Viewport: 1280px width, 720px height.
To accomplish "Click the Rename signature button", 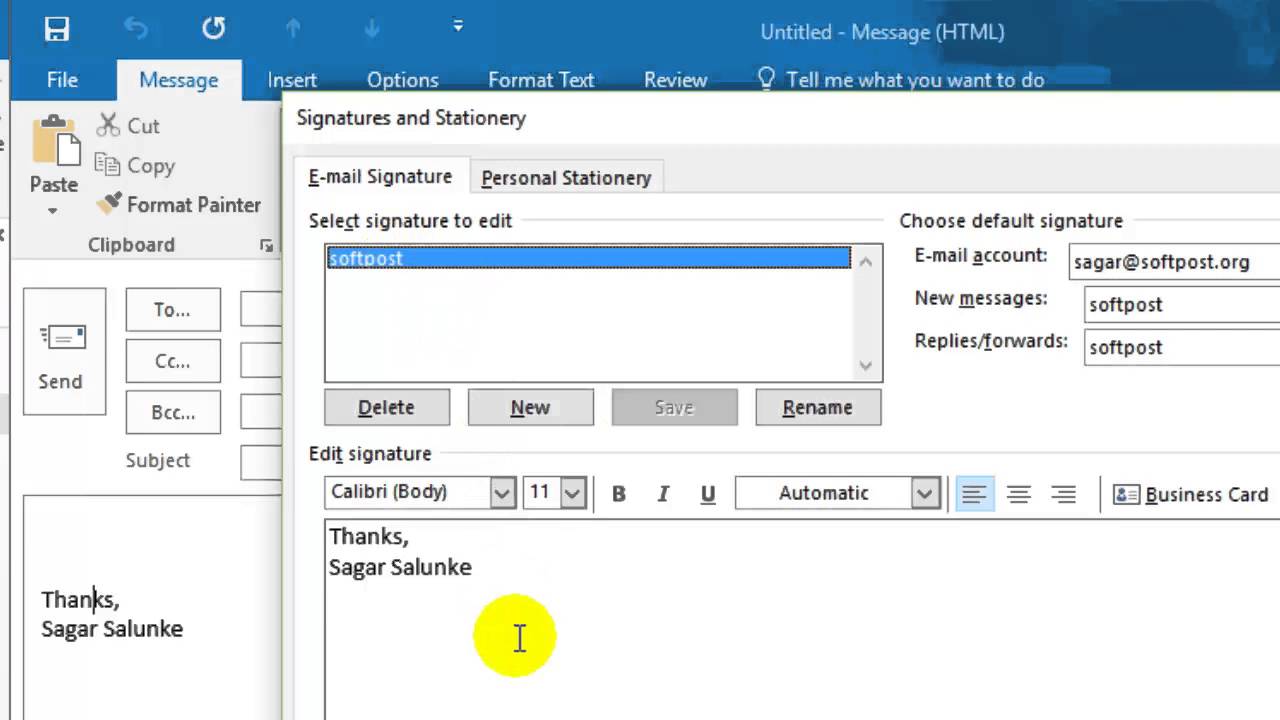I will (x=818, y=407).
